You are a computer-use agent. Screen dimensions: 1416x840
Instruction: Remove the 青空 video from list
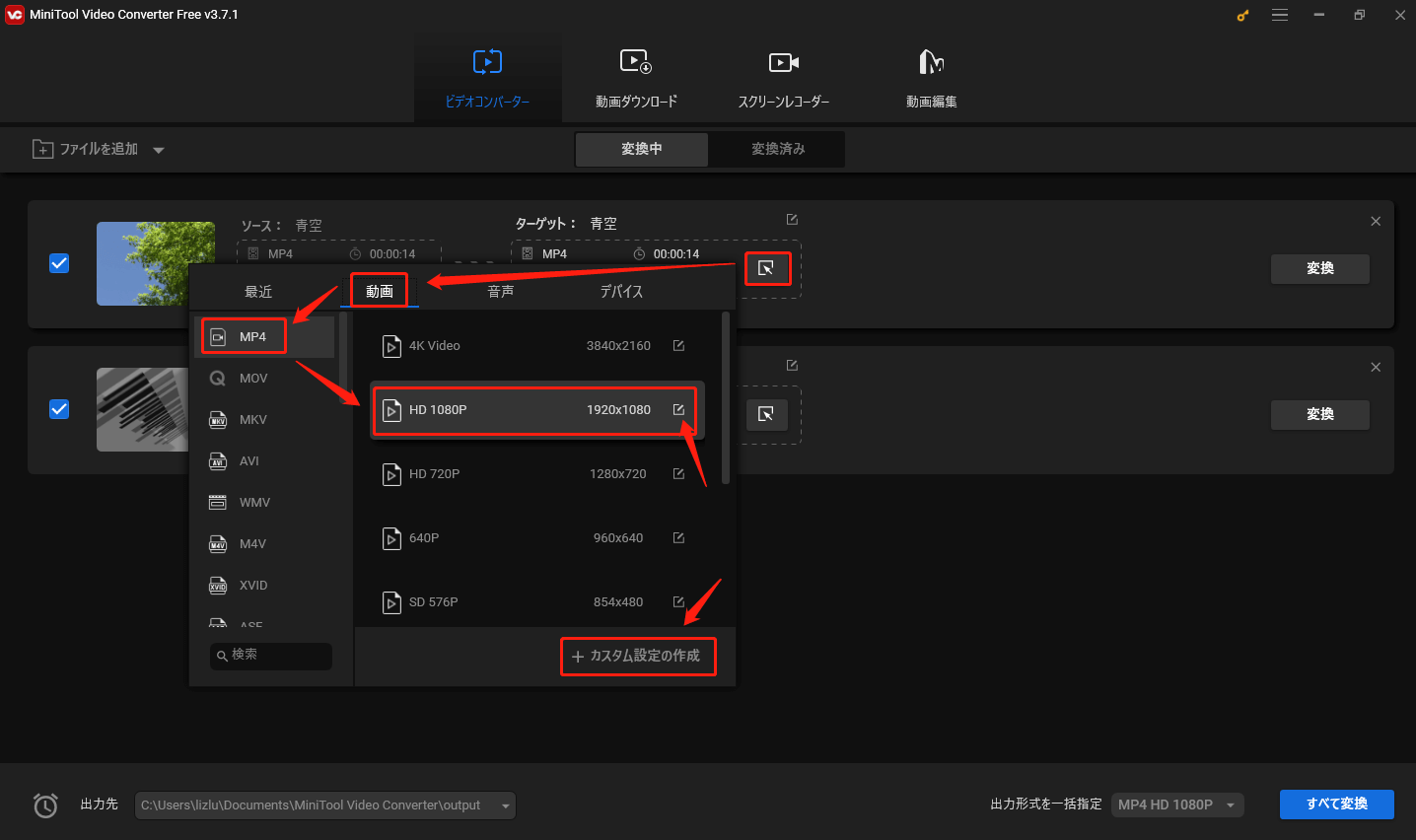pyautogui.click(x=1376, y=221)
